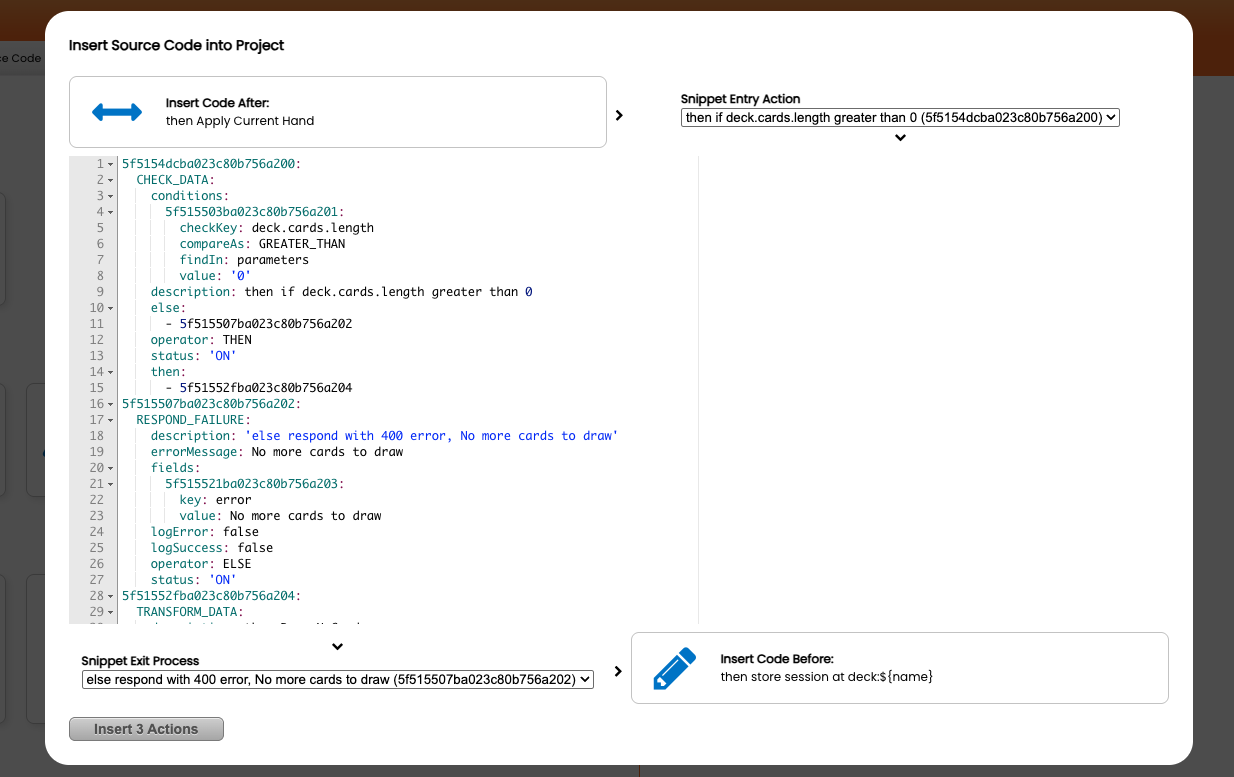This screenshot has width=1234, height=777.
Task: Click the Insert Code After card
Action: (338, 112)
